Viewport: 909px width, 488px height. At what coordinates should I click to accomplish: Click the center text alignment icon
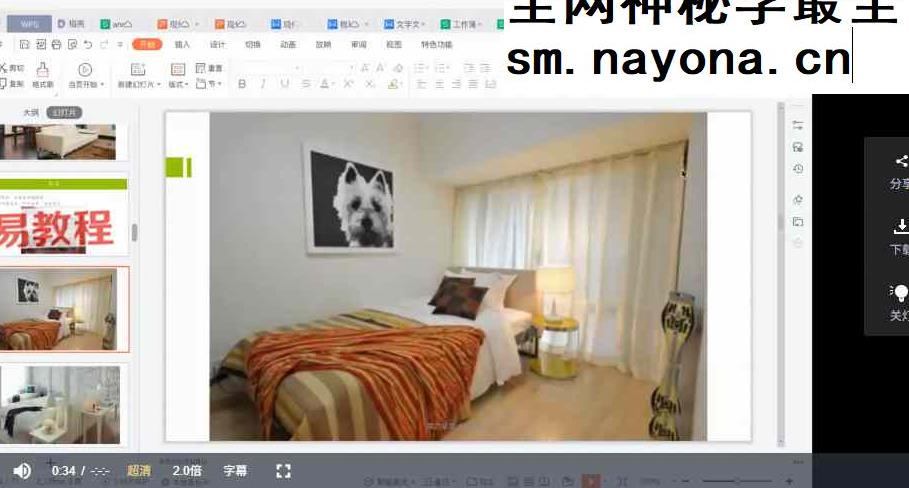[x=439, y=84]
